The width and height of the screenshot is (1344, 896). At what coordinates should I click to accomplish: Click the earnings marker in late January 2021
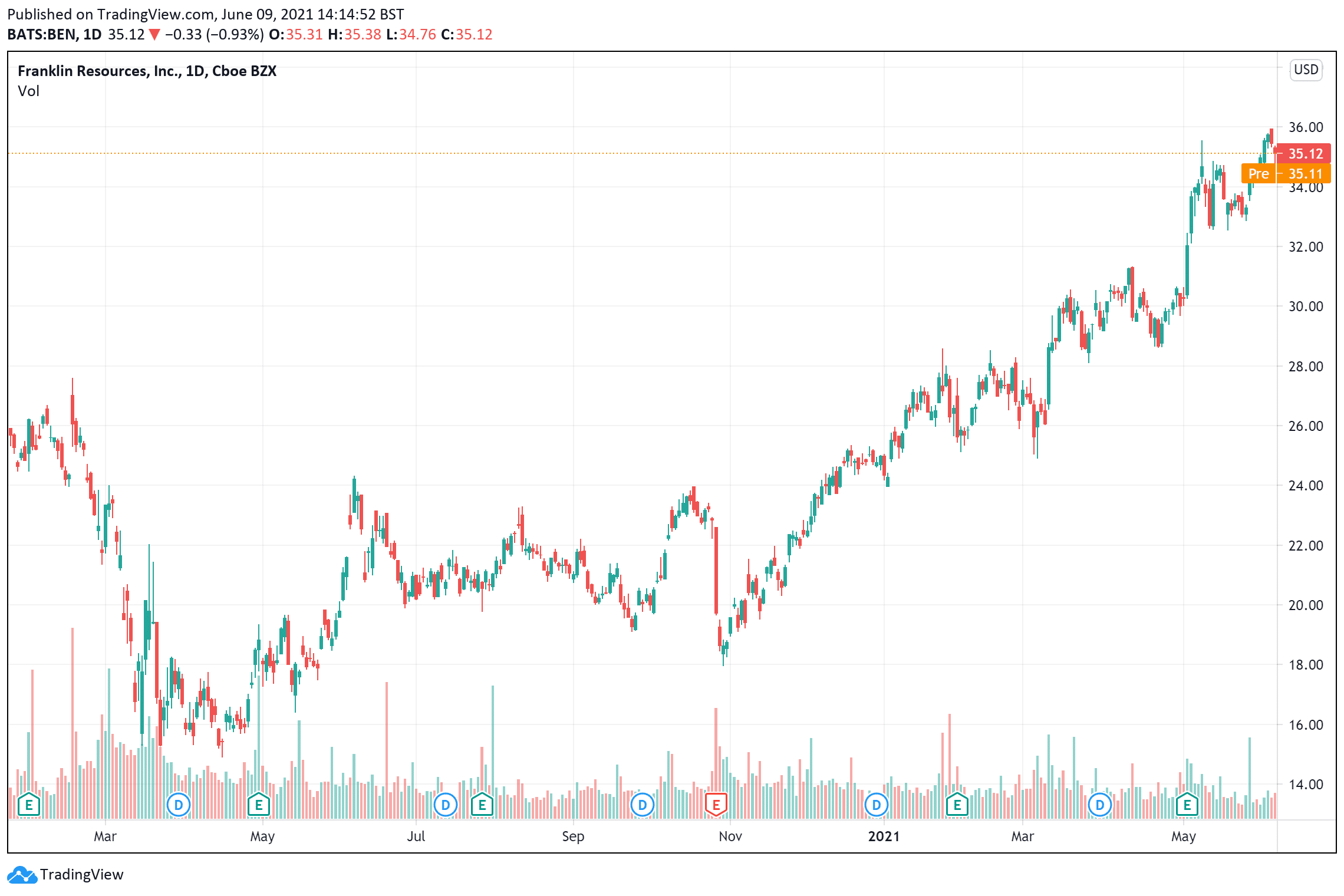957,805
